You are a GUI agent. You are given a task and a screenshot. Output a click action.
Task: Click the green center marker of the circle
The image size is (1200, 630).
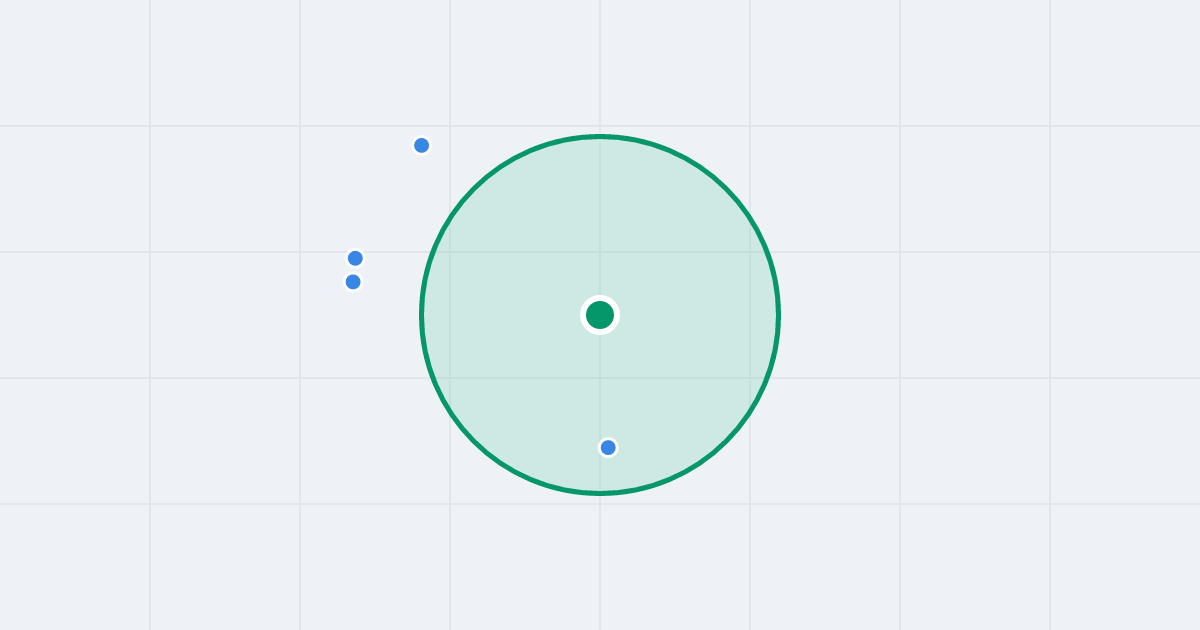(600, 315)
